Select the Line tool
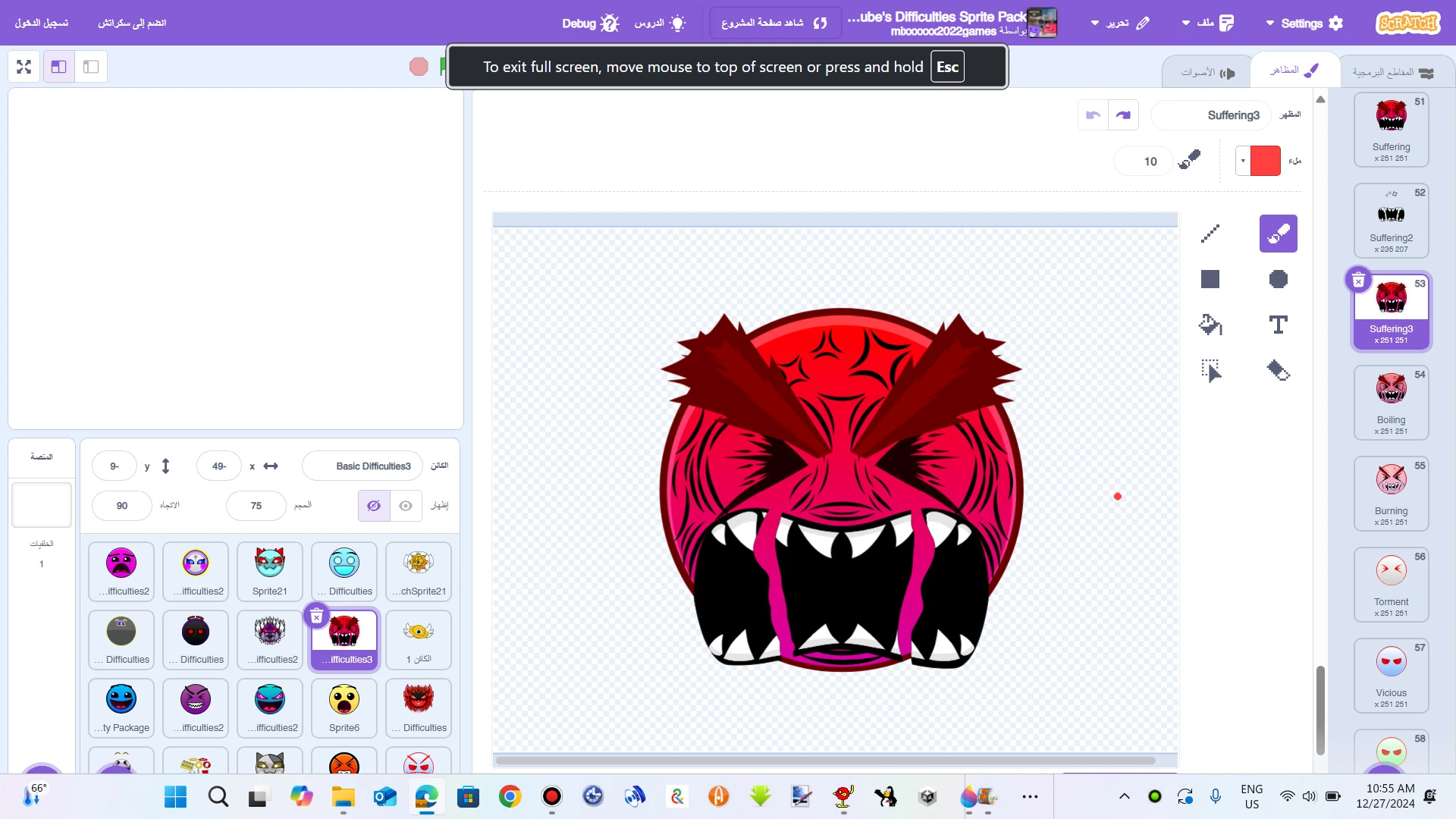The width and height of the screenshot is (1456, 819). click(1210, 234)
